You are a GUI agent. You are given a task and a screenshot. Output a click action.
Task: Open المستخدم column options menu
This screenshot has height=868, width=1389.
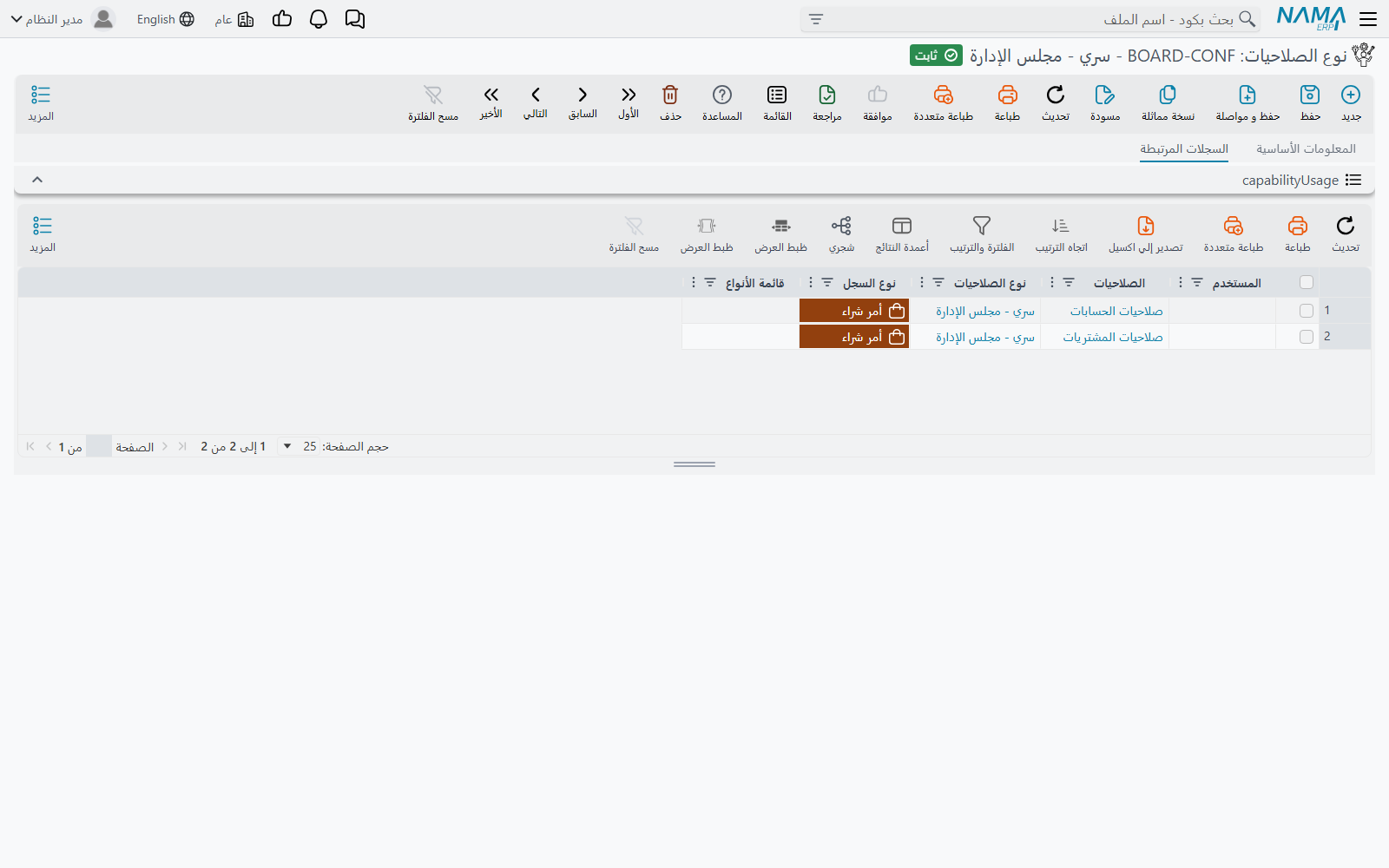[1181, 283]
